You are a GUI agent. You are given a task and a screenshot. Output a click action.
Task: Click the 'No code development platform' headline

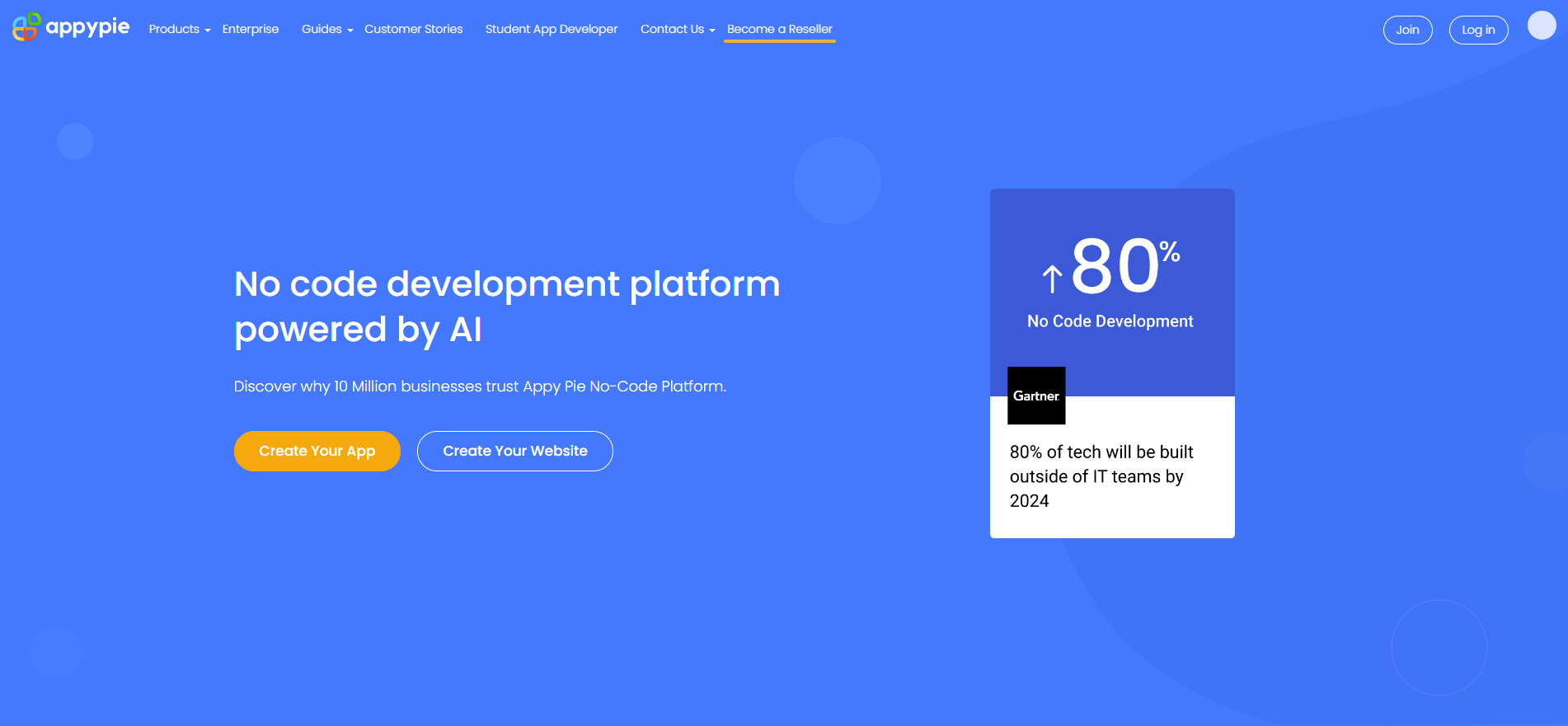click(x=507, y=307)
